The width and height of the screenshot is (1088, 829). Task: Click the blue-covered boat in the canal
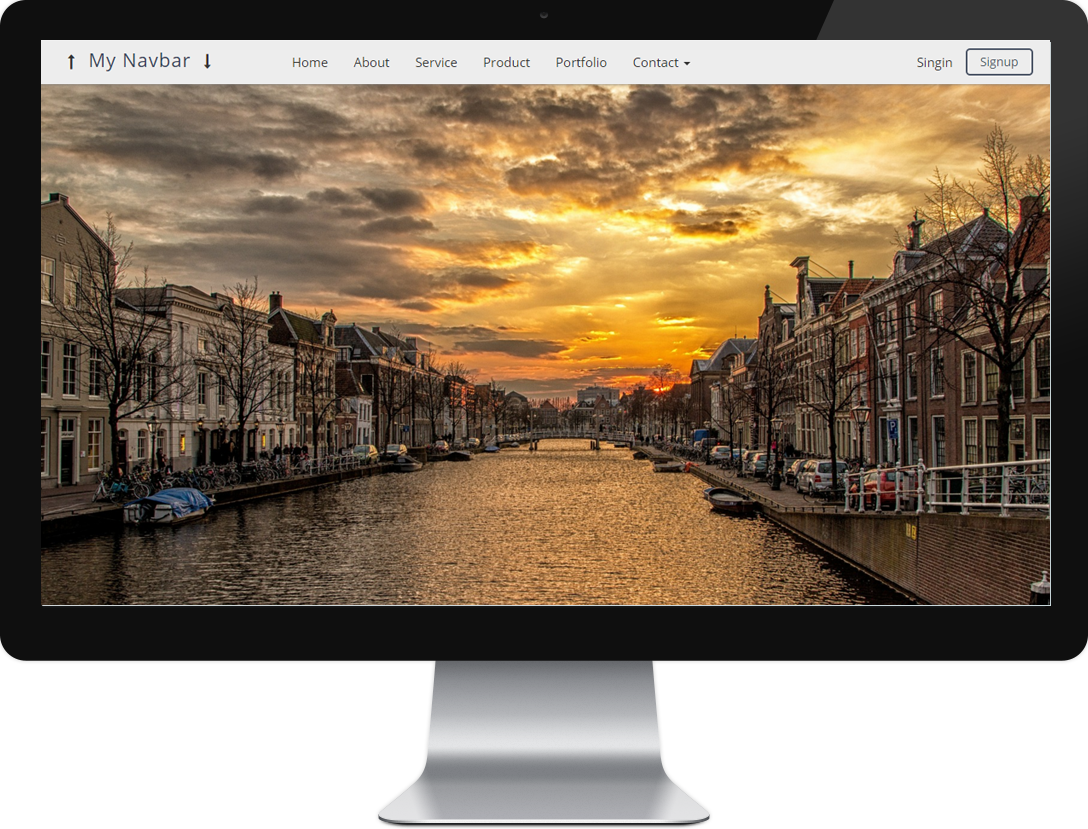point(168,504)
